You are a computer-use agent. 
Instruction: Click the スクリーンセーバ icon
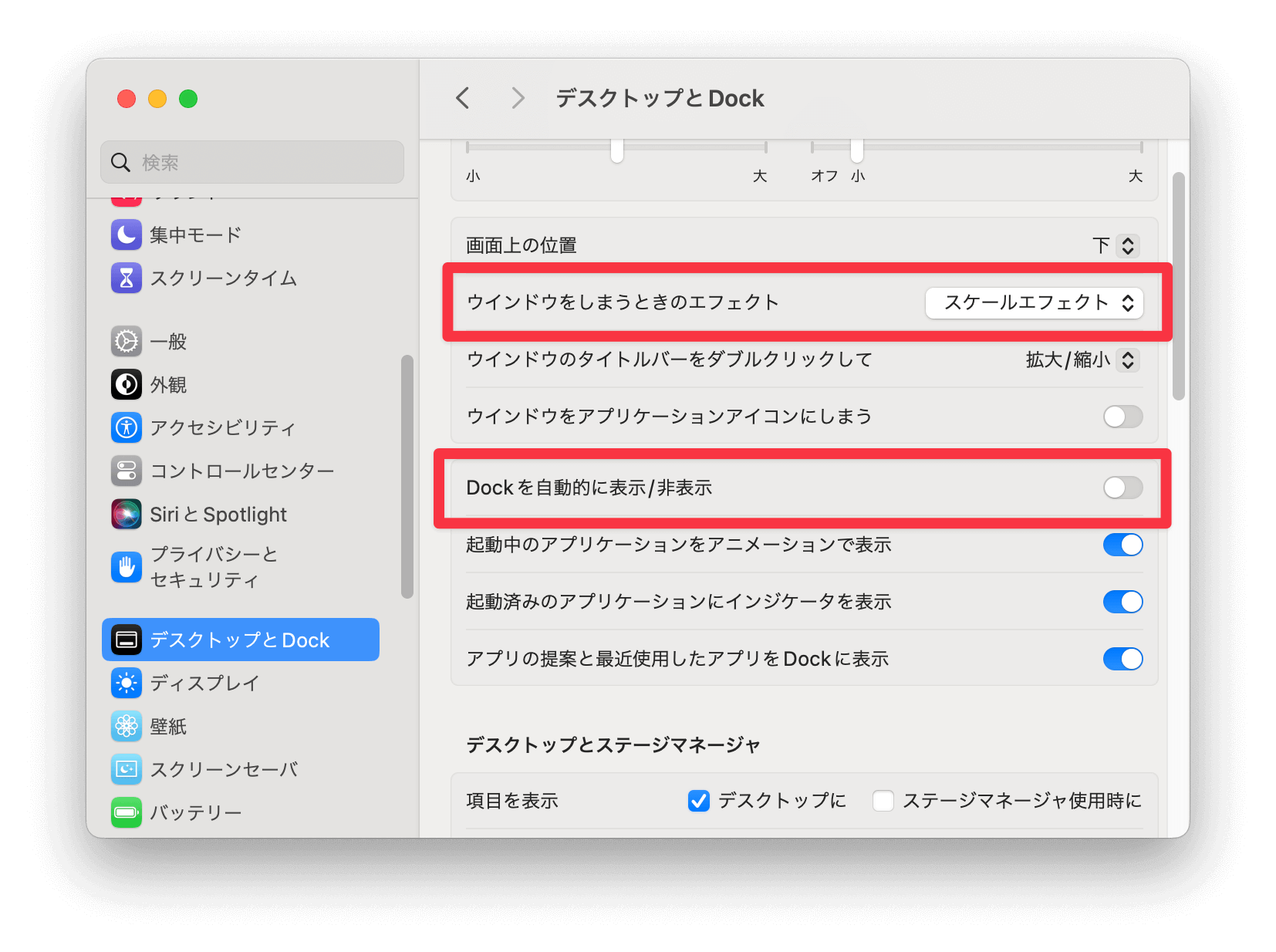(127, 769)
